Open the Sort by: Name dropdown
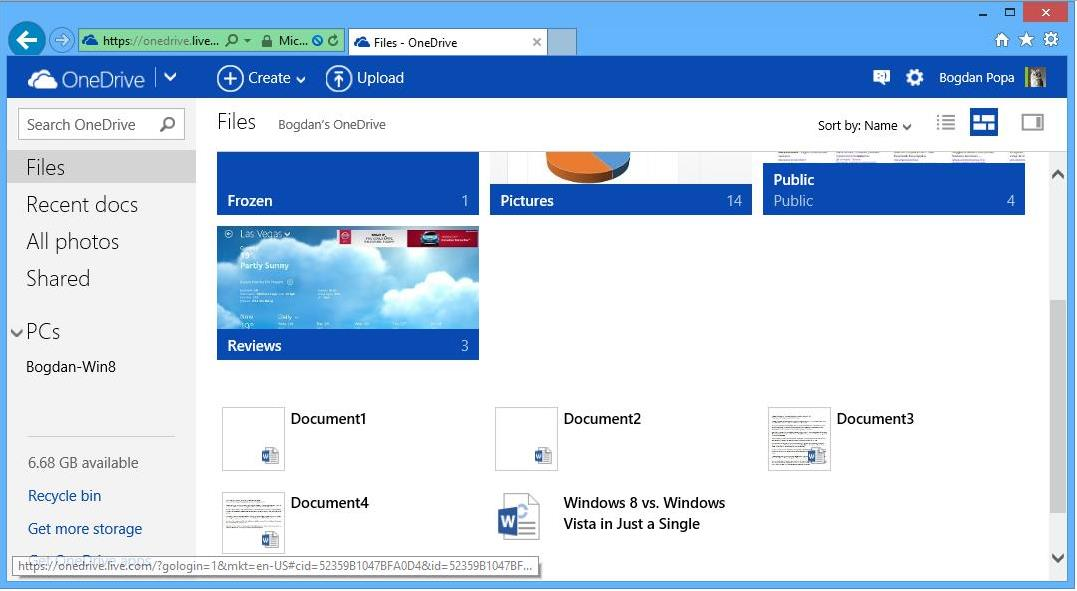 coord(864,126)
